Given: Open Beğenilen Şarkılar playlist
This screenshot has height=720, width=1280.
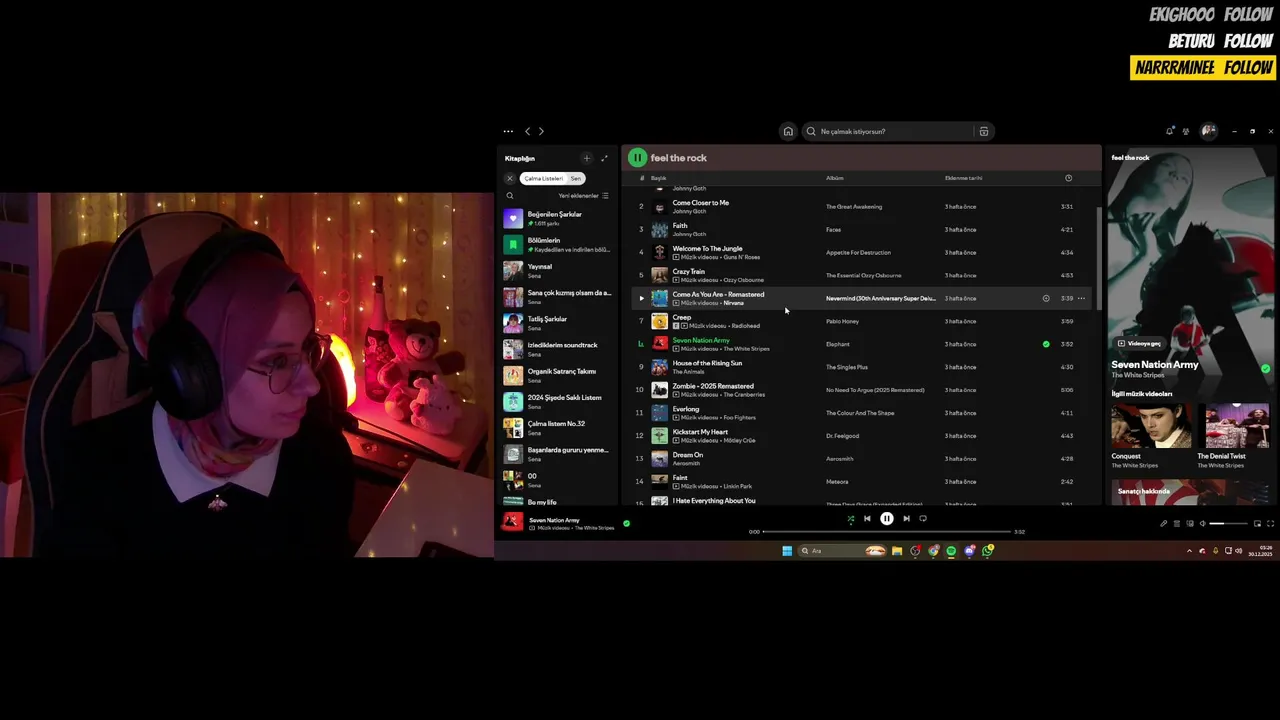Looking at the screenshot, I should 557,218.
